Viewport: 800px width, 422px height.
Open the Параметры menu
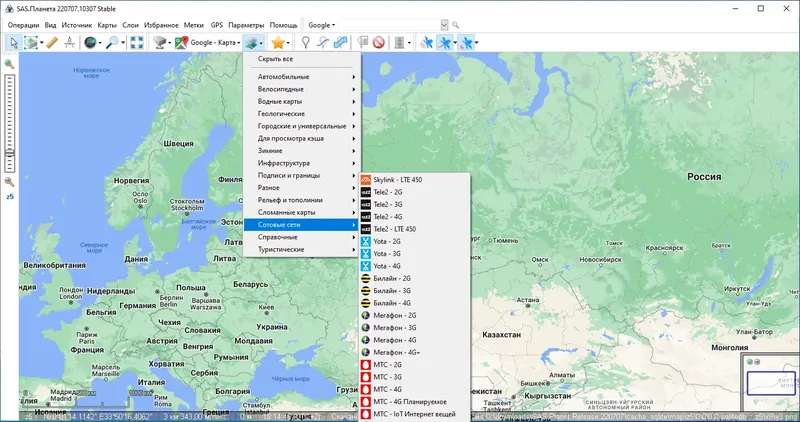[246, 25]
